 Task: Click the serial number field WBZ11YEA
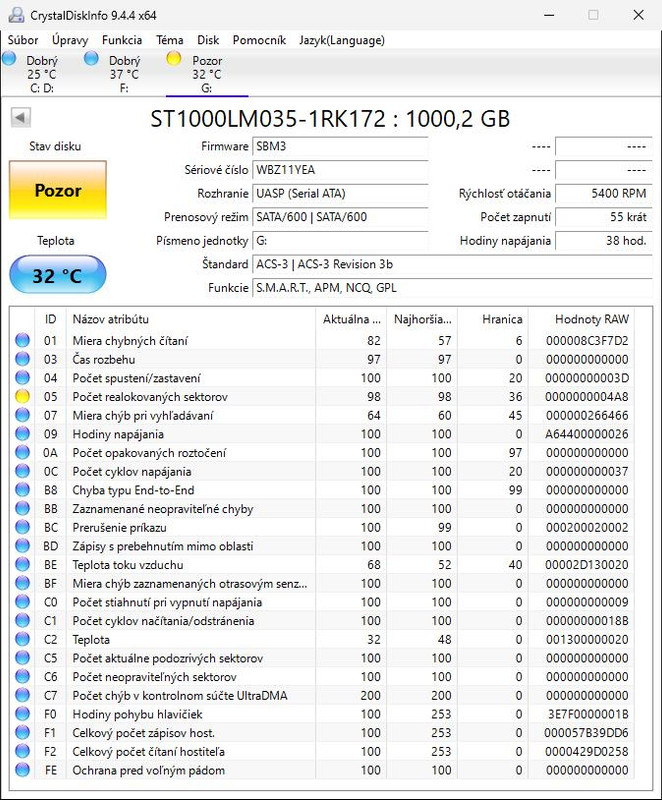coord(340,170)
